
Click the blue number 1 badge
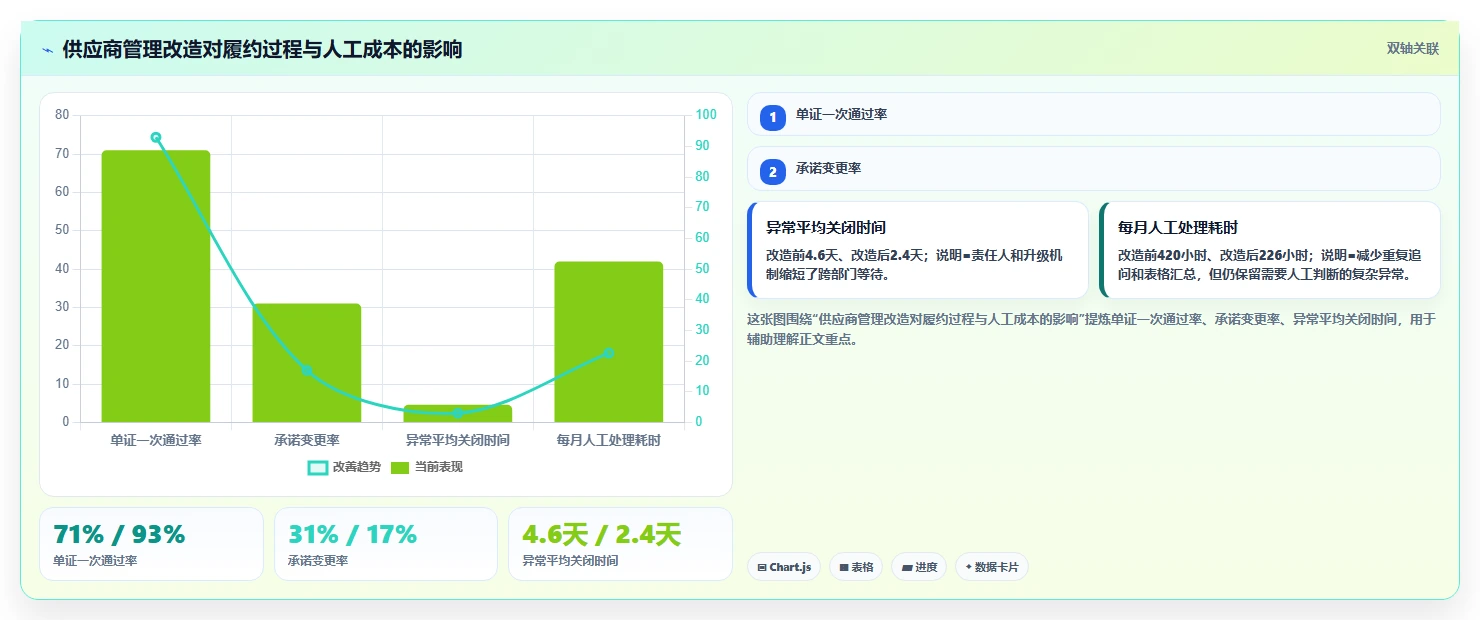click(x=772, y=118)
